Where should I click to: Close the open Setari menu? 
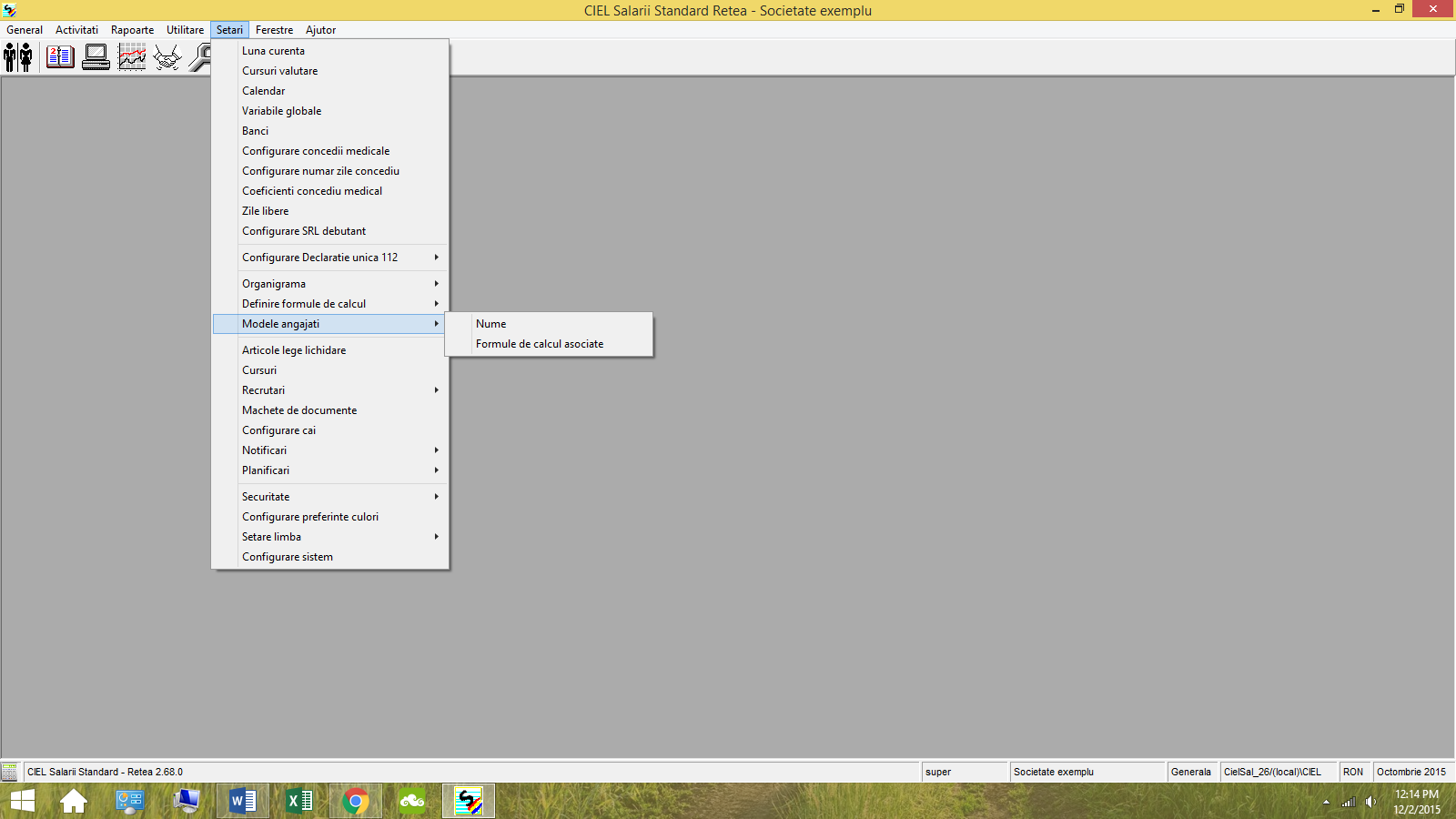point(229,30)
